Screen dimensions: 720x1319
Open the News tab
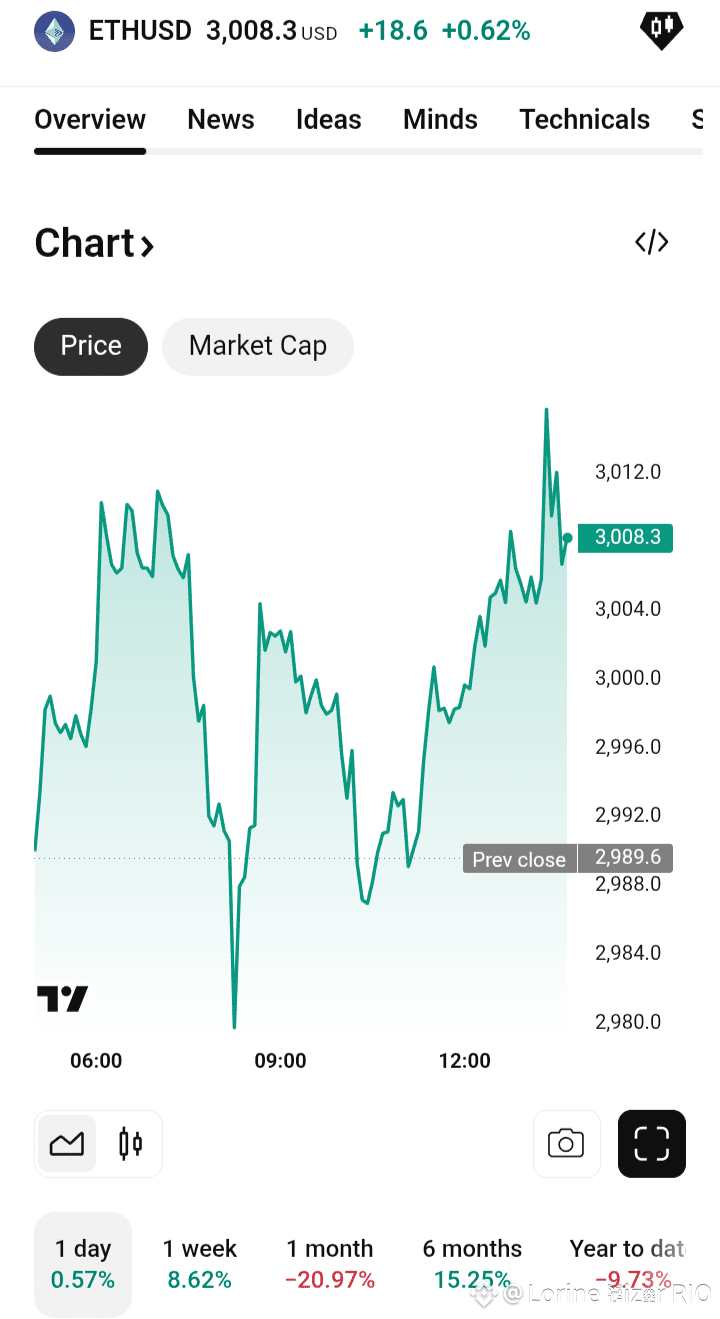point(221,120)
